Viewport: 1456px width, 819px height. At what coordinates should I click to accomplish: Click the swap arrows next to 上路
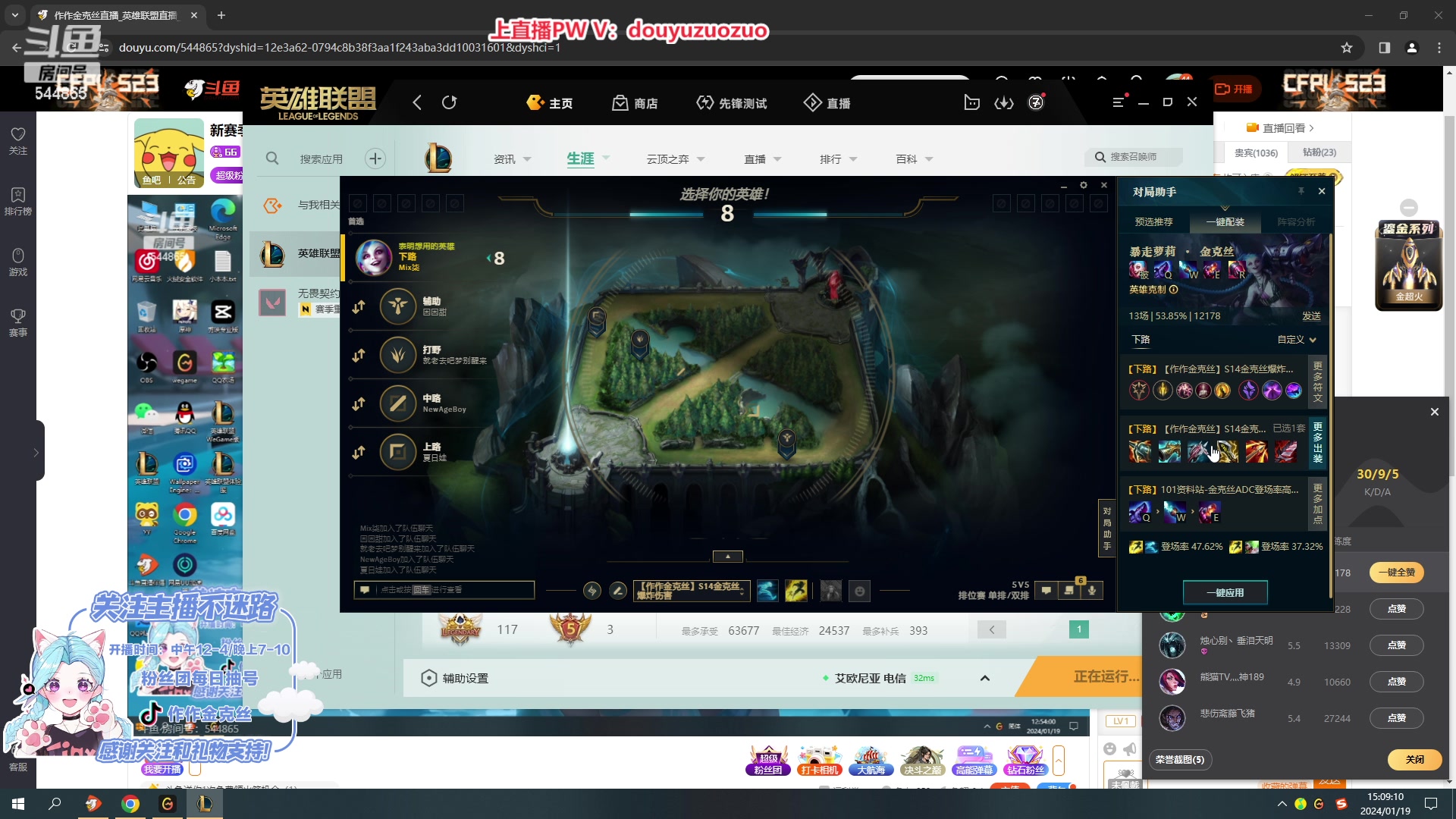pyautogui.click(x=359, y=452)
